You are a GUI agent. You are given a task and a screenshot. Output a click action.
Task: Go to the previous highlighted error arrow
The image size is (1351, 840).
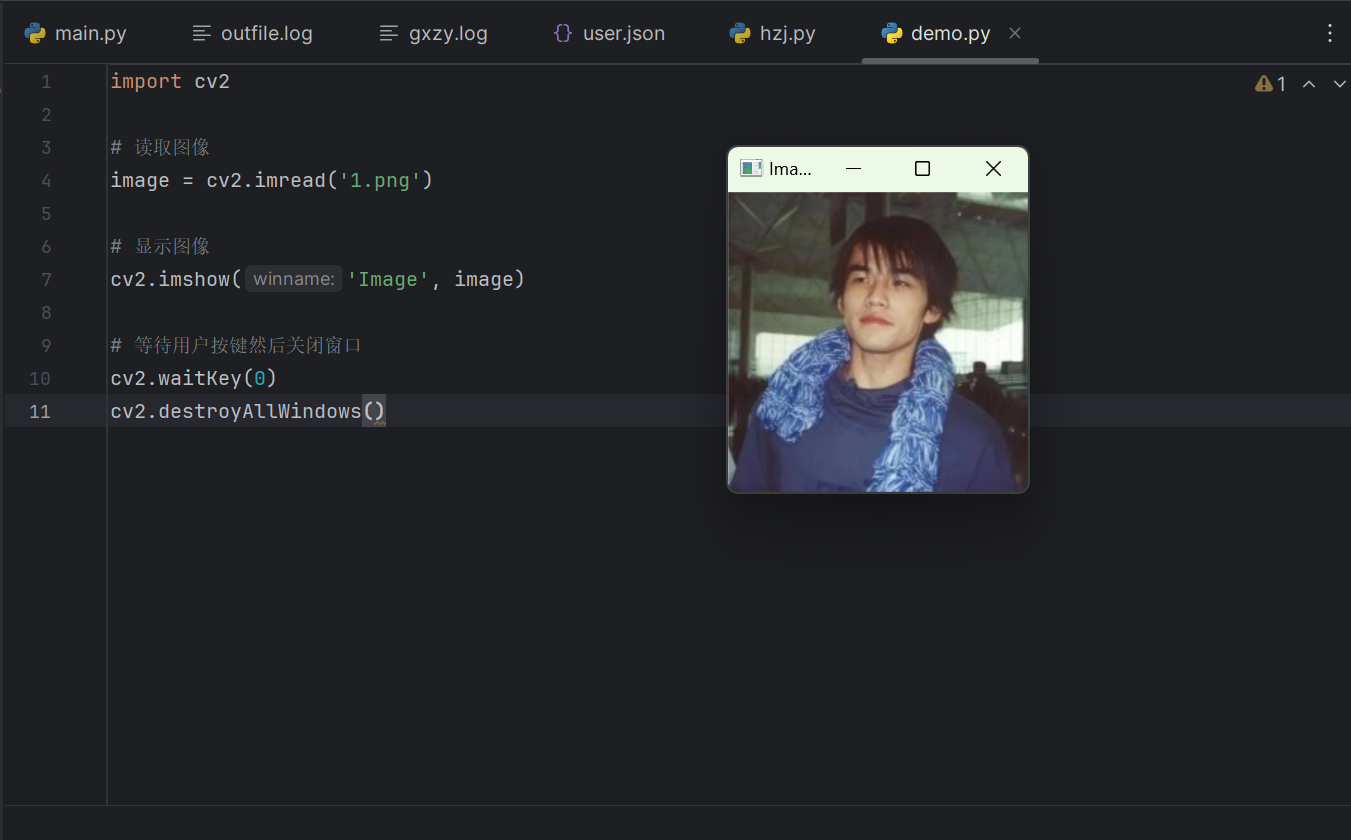point(1309,84)
